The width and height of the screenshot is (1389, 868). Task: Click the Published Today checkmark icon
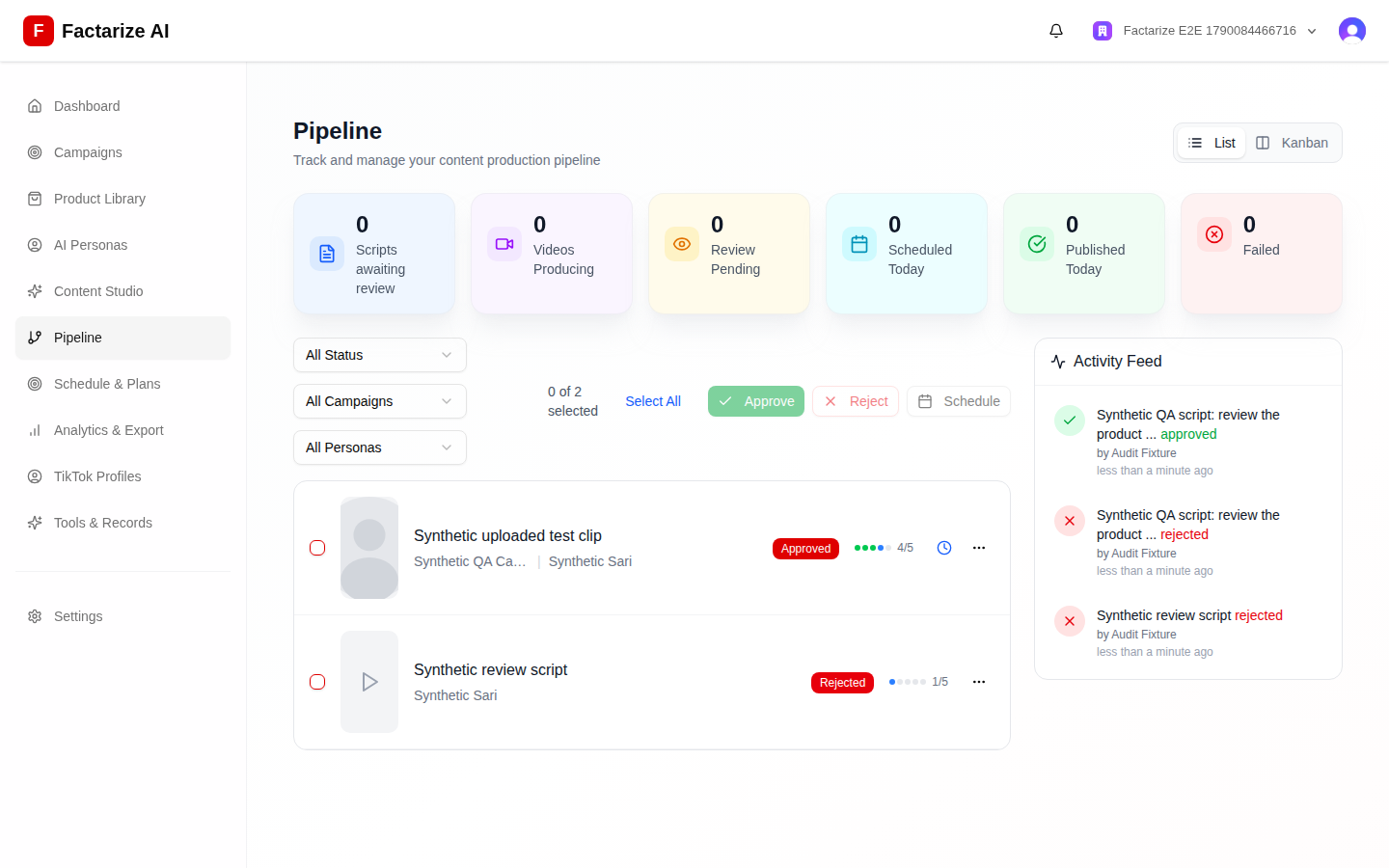point(1037,244)
